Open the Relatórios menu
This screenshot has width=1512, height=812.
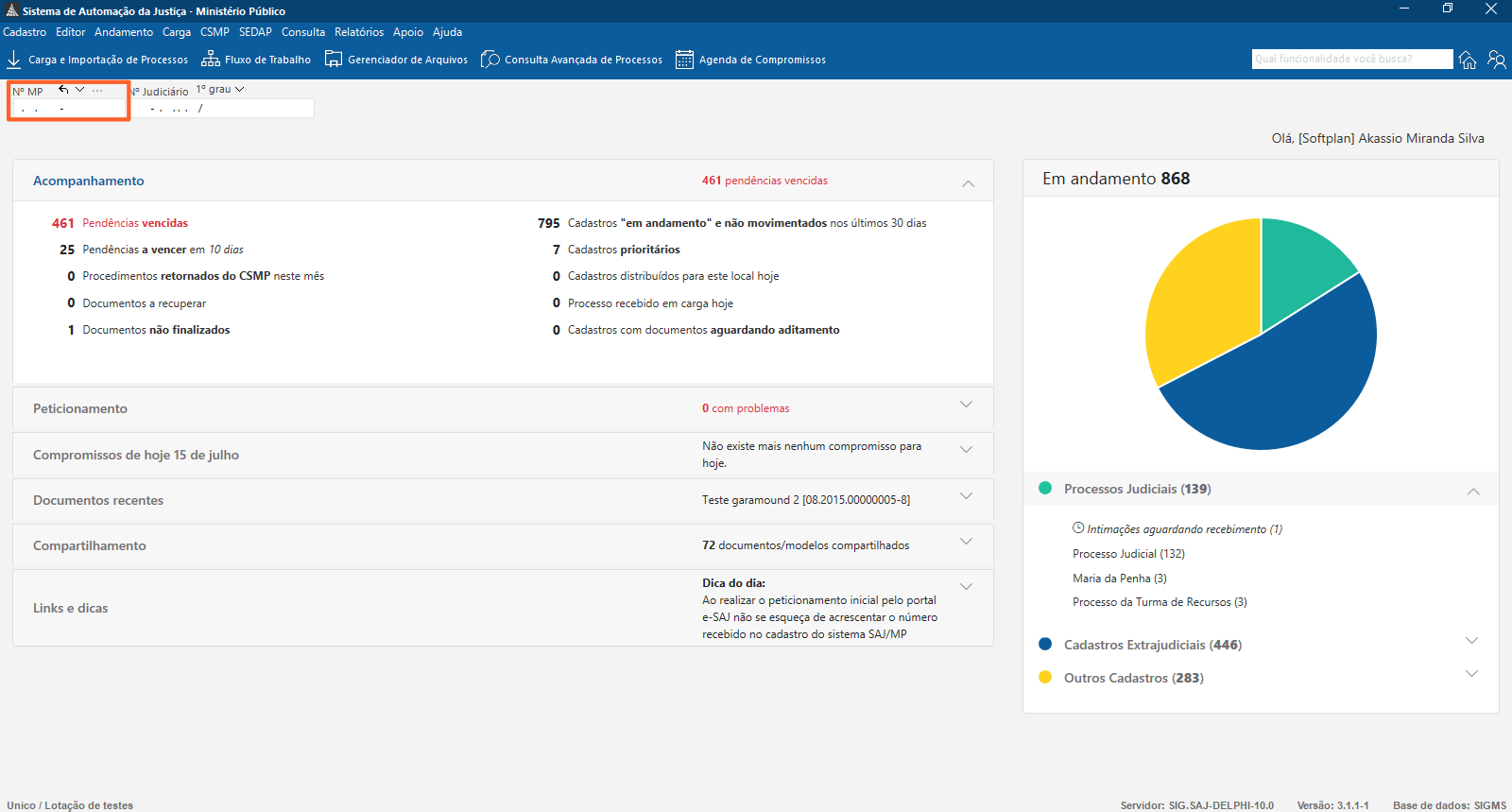pos(359,32)
